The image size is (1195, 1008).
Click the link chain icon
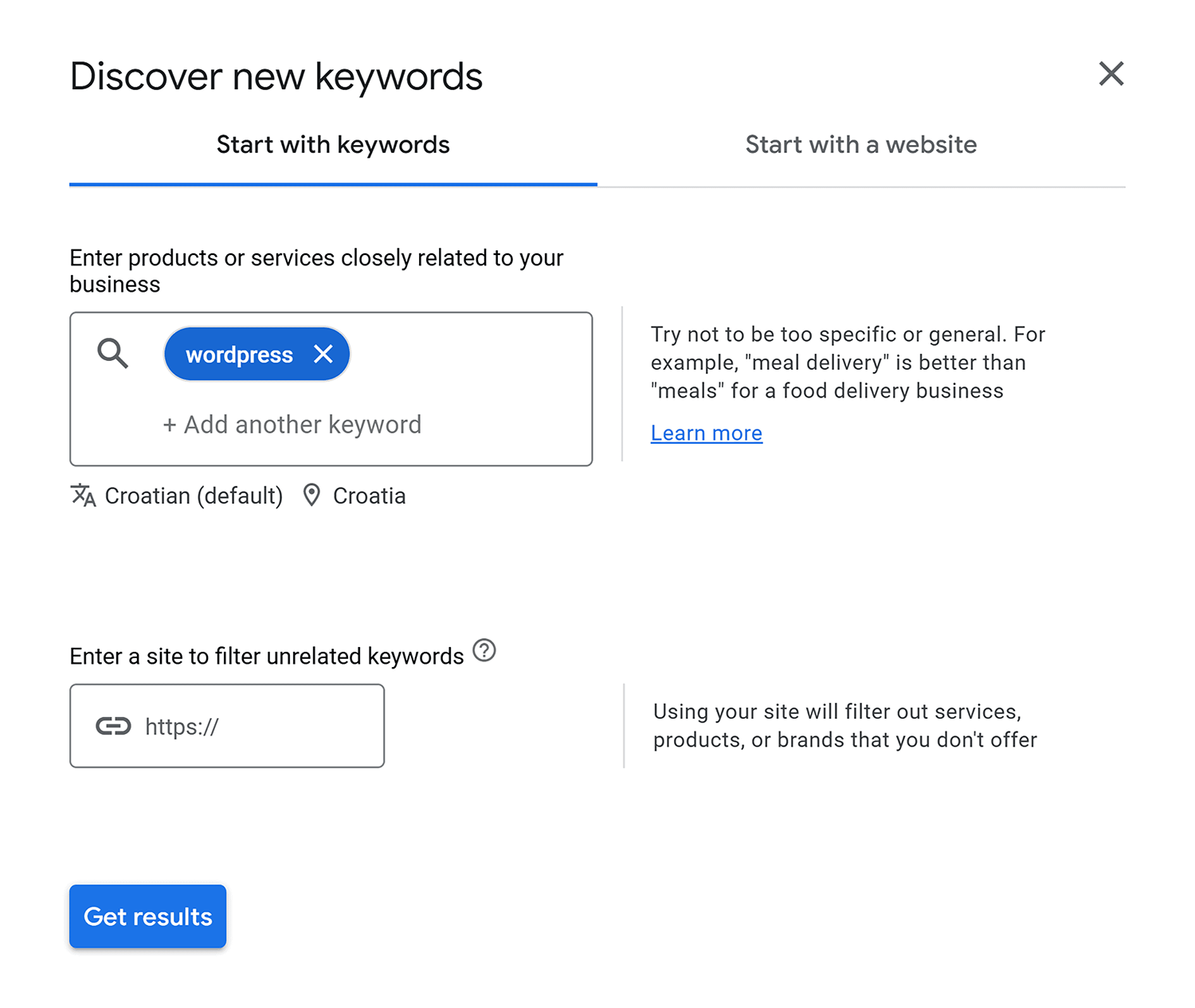(x=113, y=726)
